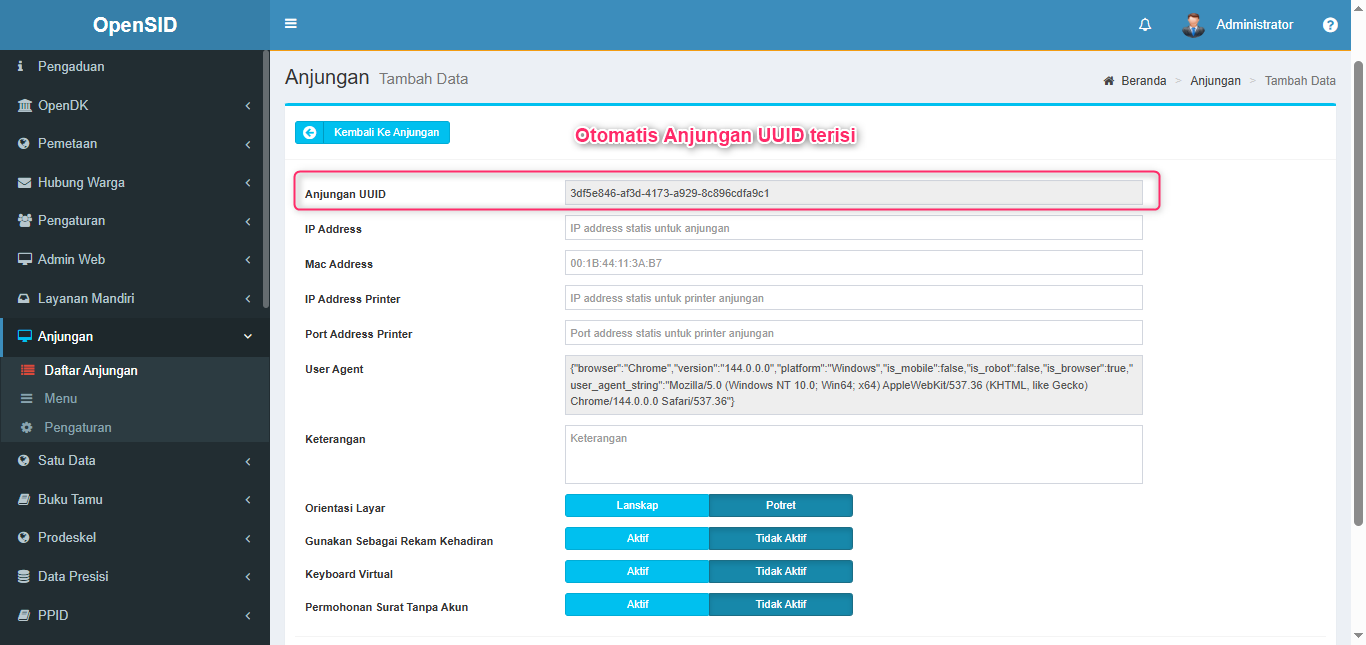Click the Administrator avatar picture
Viewport: 1366px width, 645px height.
[1193, 25]
